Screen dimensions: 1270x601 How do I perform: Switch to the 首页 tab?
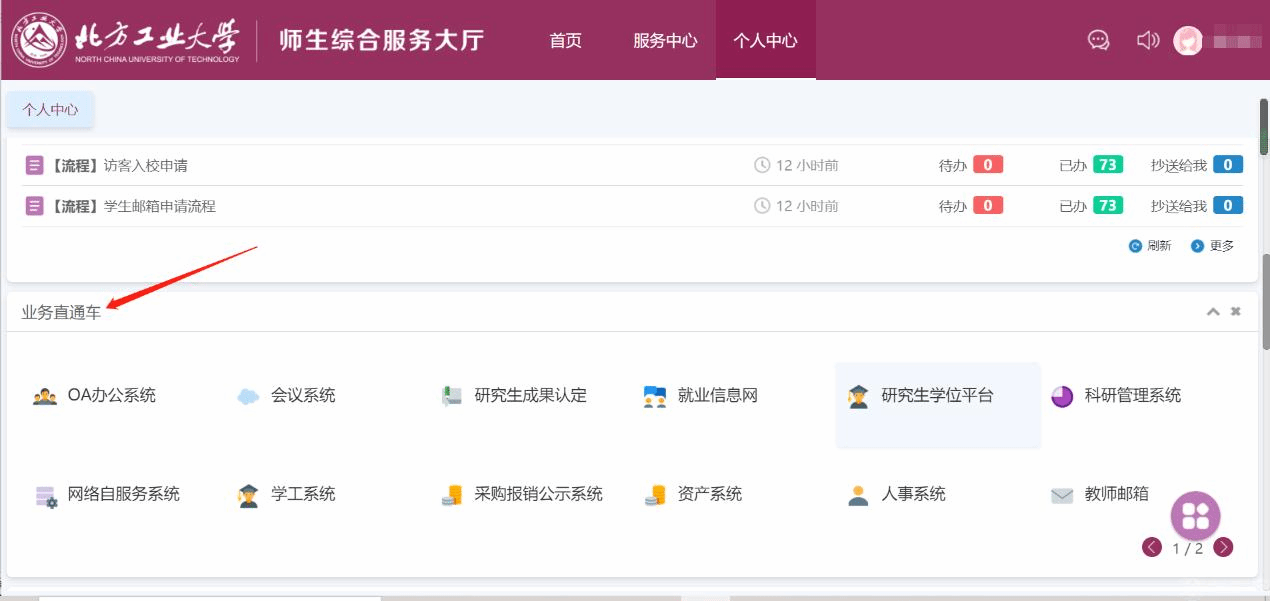[x=565, y=41]
